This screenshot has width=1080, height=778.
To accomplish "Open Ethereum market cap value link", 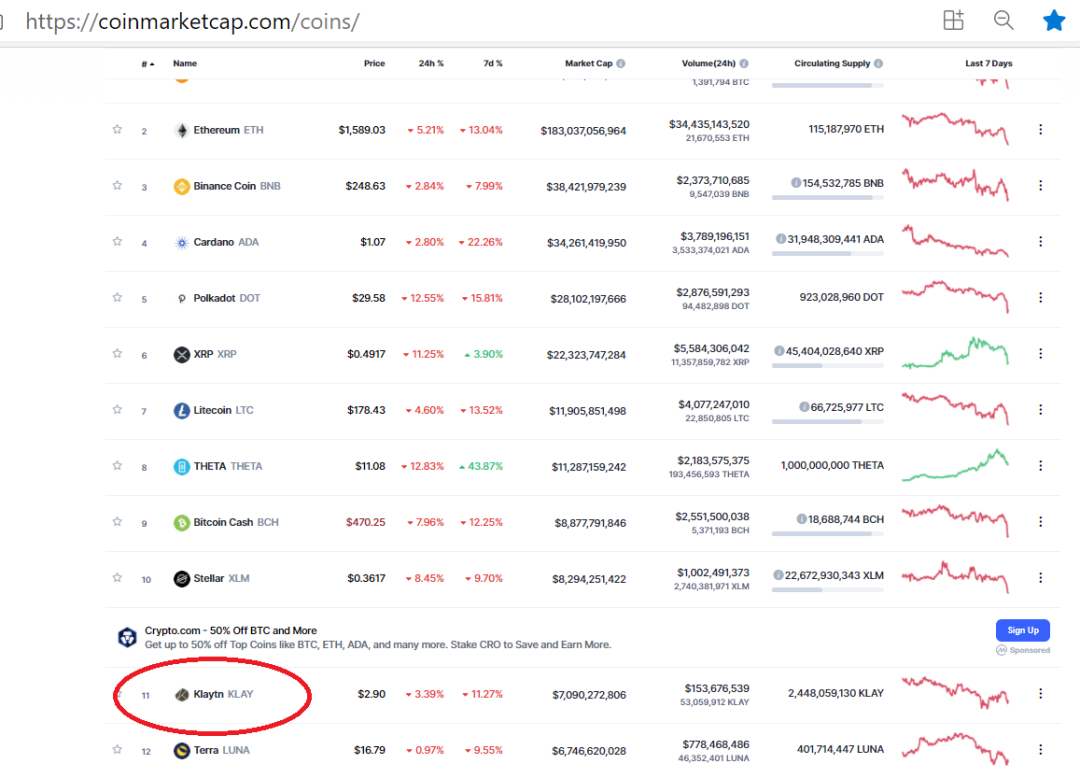I will pos(583,131).
